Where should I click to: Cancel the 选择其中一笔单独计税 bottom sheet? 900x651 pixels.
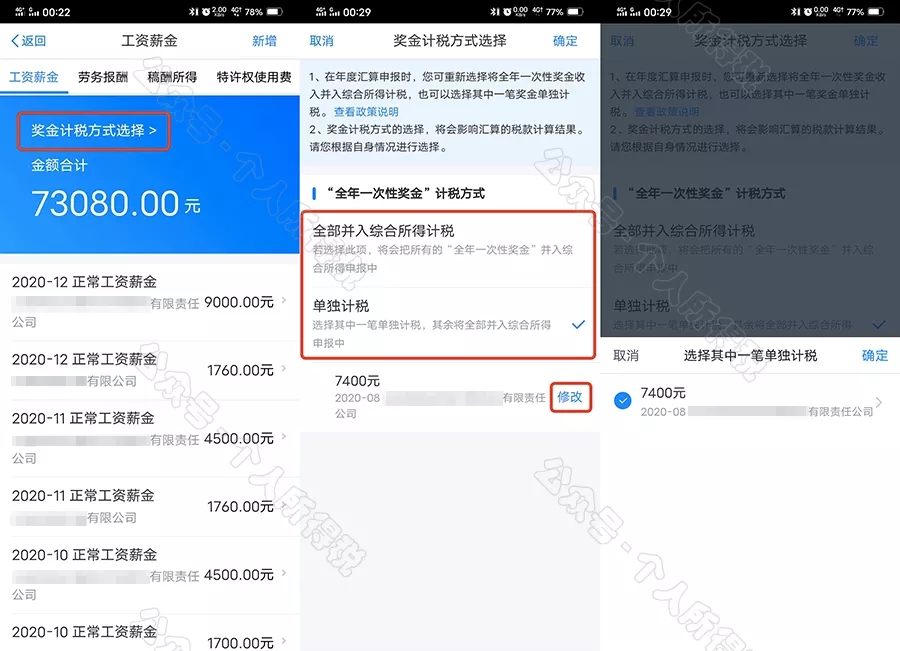(626, 356)
